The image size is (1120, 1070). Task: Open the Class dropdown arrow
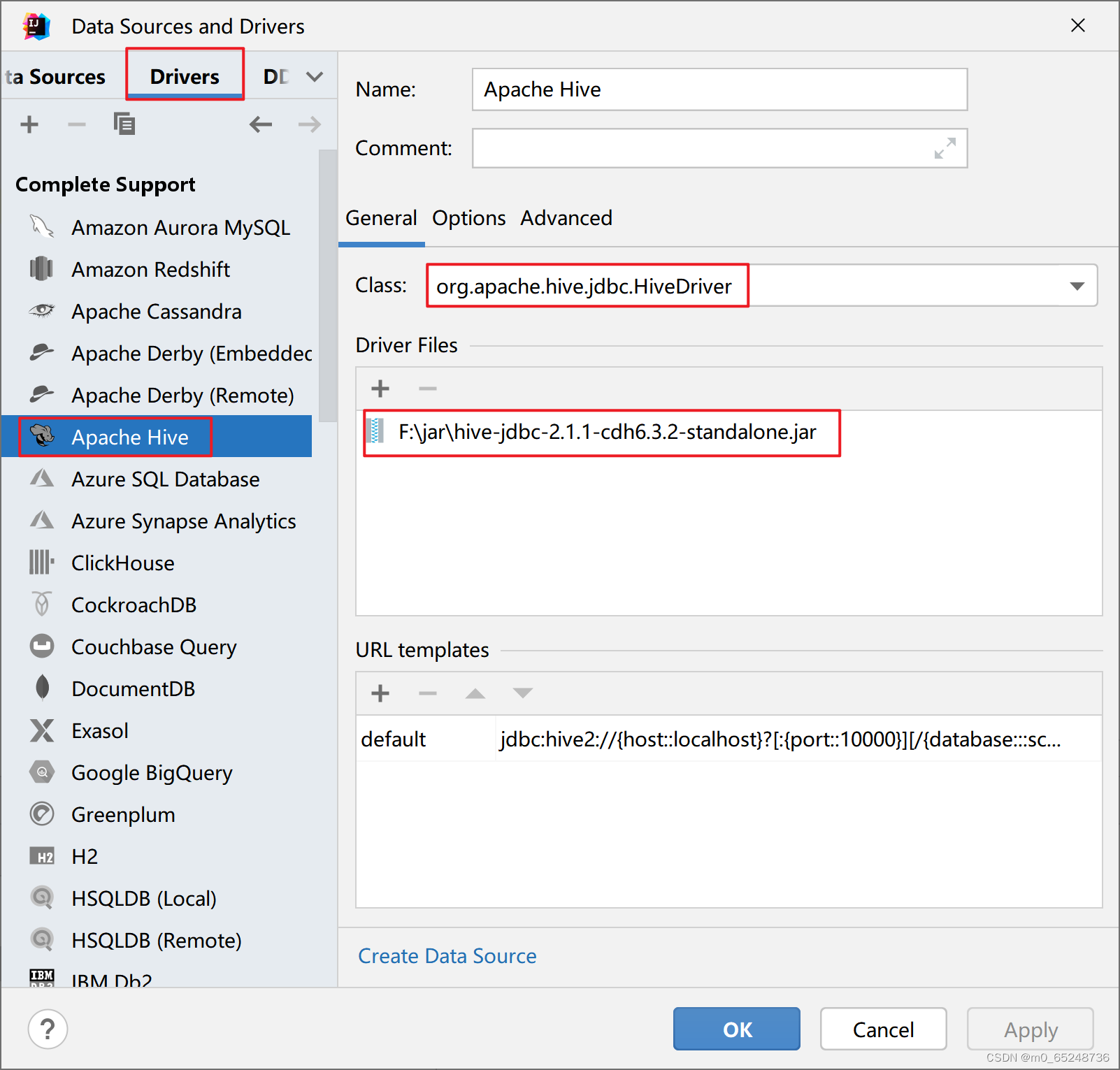(x=1077, y=286)
